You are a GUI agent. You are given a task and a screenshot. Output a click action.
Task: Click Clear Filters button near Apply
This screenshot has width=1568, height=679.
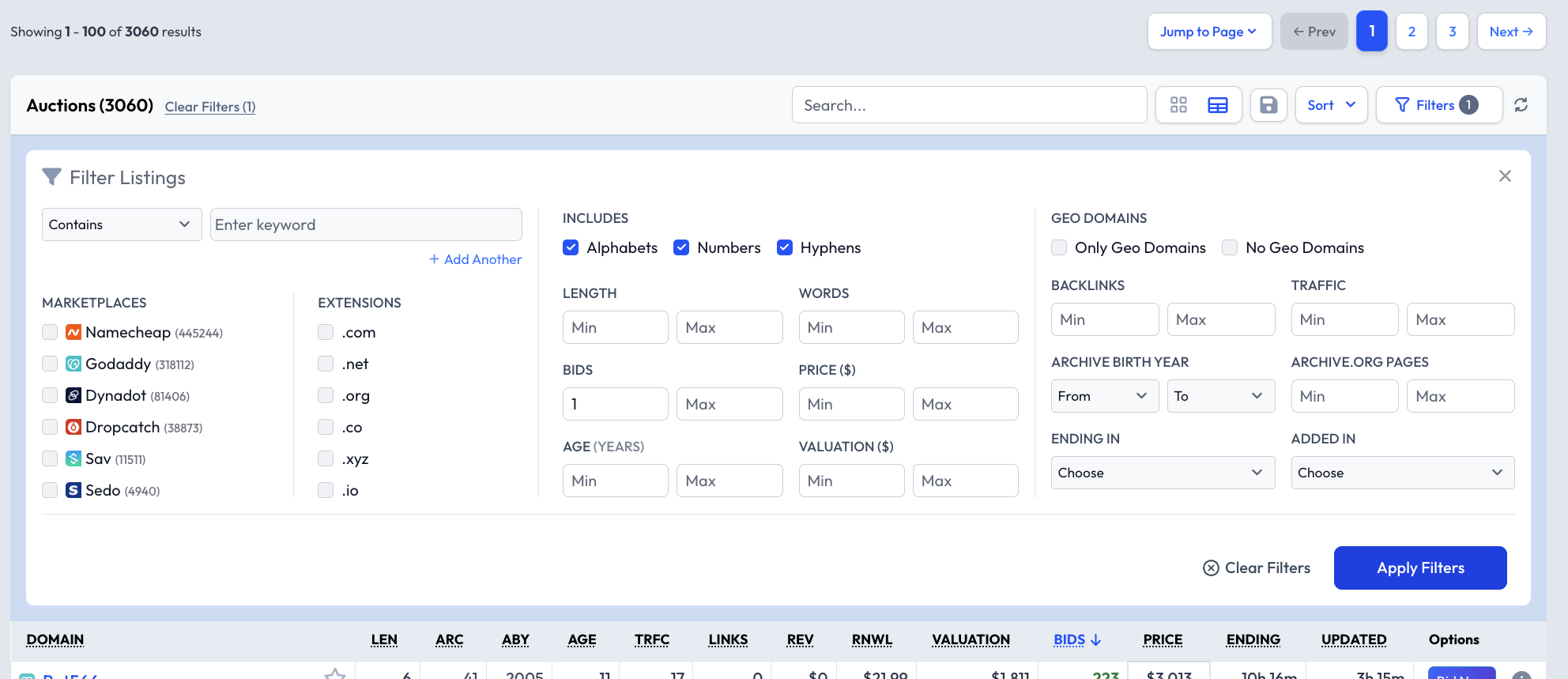(1257, 568)
